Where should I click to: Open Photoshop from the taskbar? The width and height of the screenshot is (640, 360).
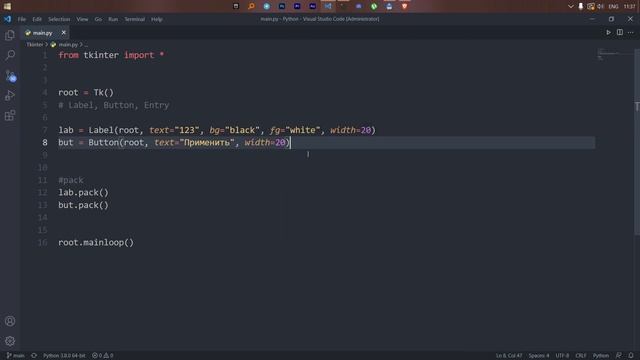282,6
